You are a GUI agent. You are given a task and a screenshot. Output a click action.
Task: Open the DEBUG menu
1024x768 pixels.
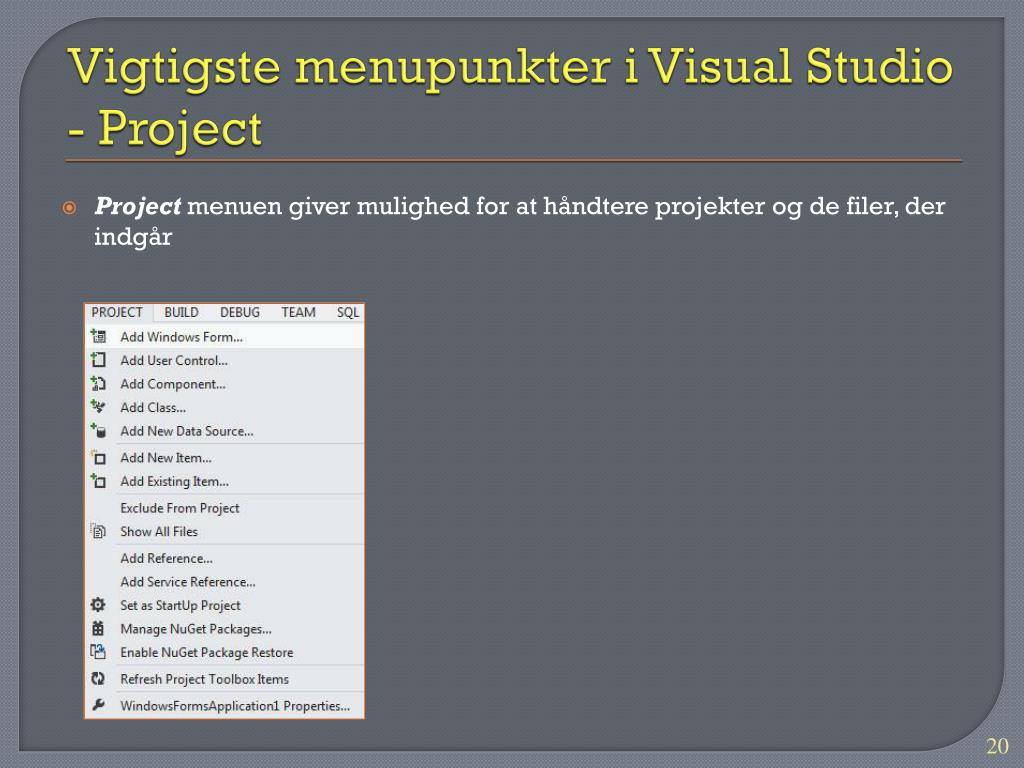click(240, 313)
